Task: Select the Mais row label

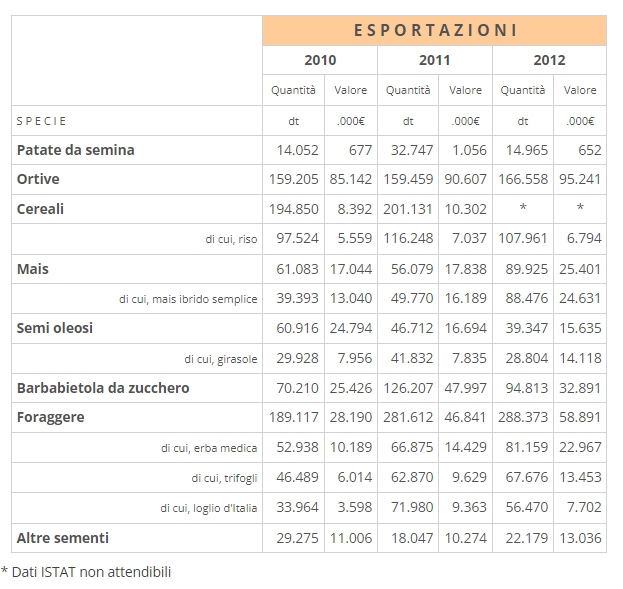Action: tap(33, 269)
